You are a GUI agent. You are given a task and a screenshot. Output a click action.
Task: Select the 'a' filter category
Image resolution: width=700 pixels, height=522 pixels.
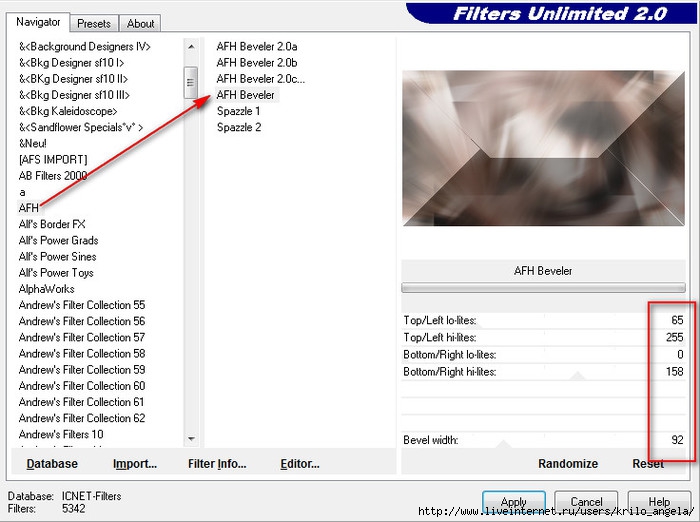tap(22, 192)
